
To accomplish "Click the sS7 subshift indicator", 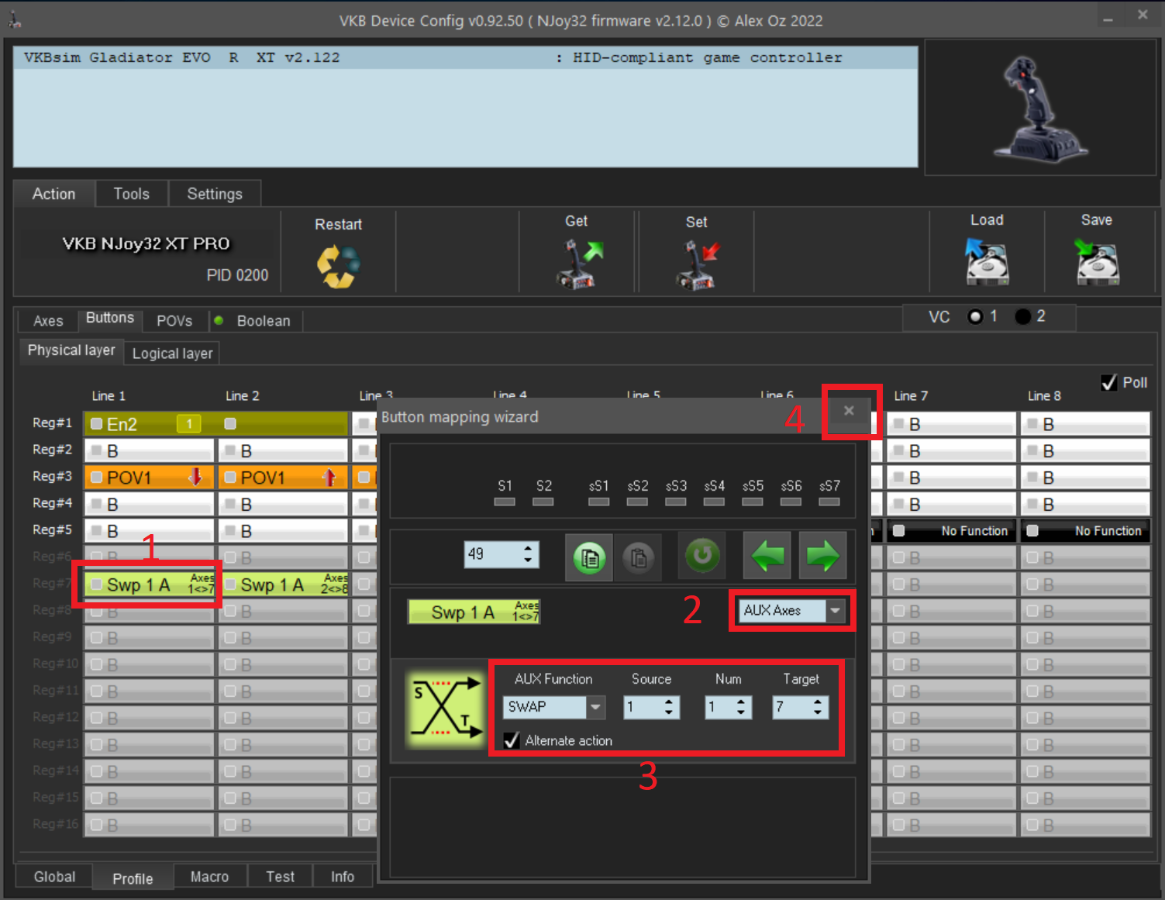I will tap(829, 502).
